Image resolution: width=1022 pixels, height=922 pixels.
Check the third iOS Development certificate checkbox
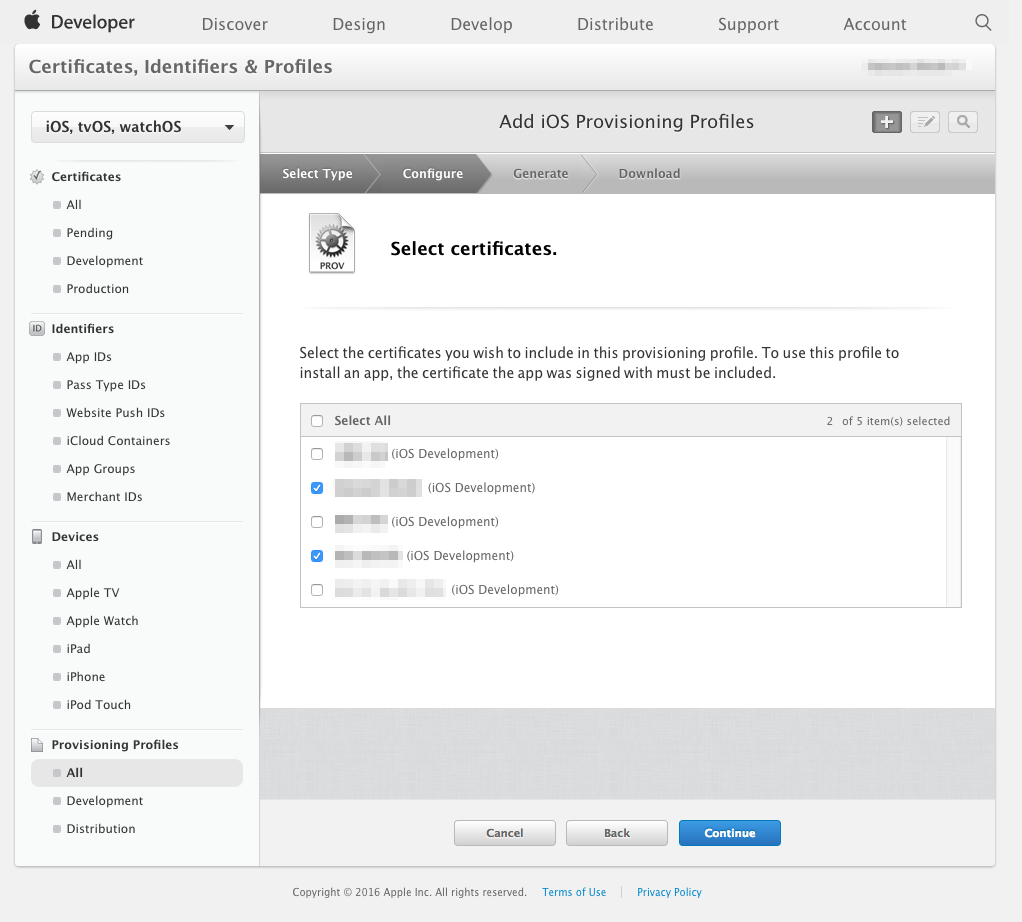317,522
